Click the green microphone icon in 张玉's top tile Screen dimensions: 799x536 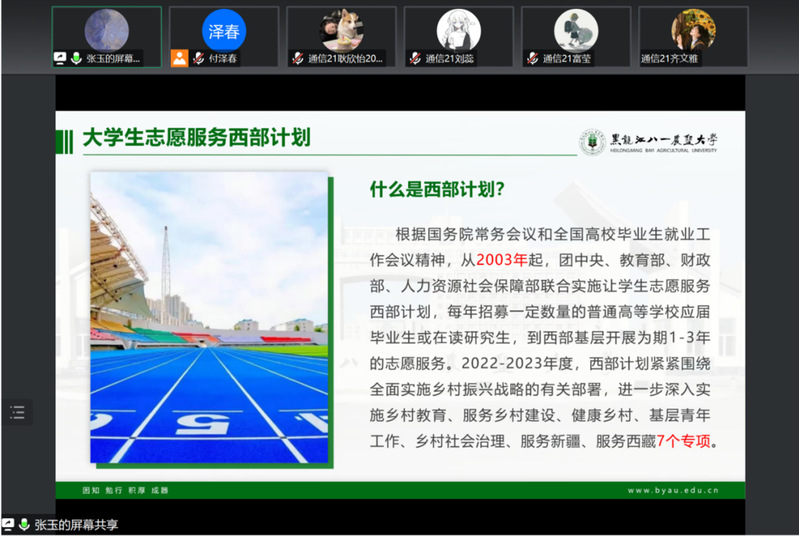76,59
